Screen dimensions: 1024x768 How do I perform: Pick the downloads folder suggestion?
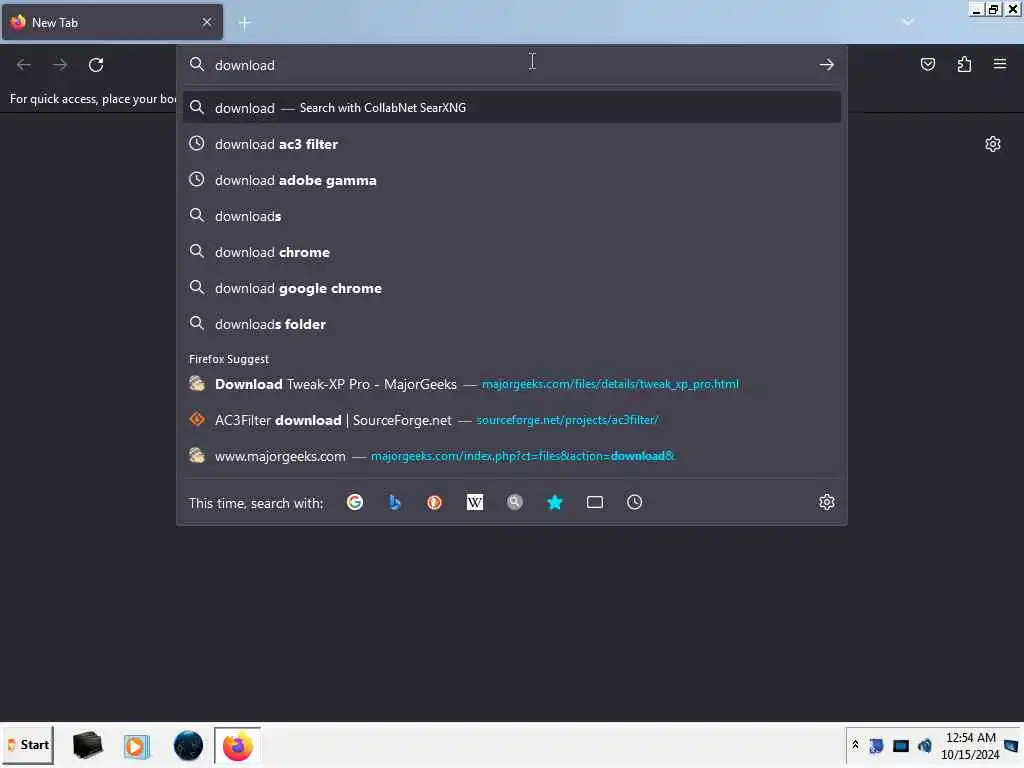pyautogui.click(x=511, y=324)
